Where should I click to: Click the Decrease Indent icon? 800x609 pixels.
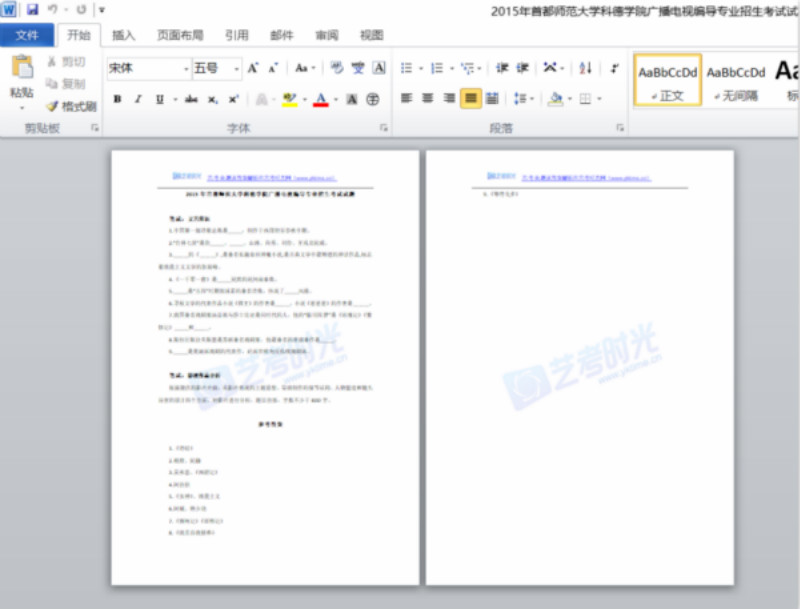502,68
